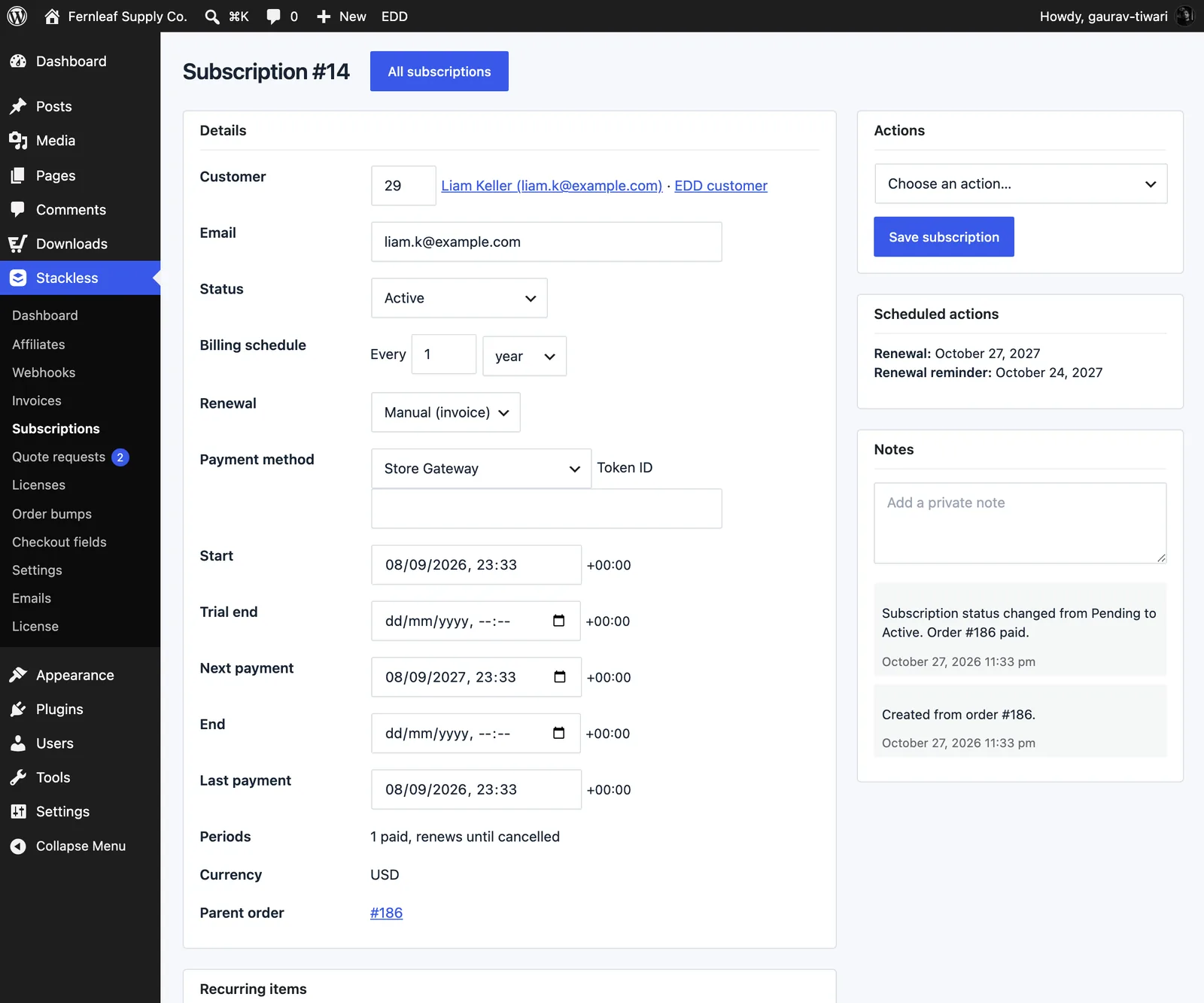This screenshot has width=1204, height=1003.
Task: Open the user avatar in admin bar
Action: click(x=1184, y=16)
